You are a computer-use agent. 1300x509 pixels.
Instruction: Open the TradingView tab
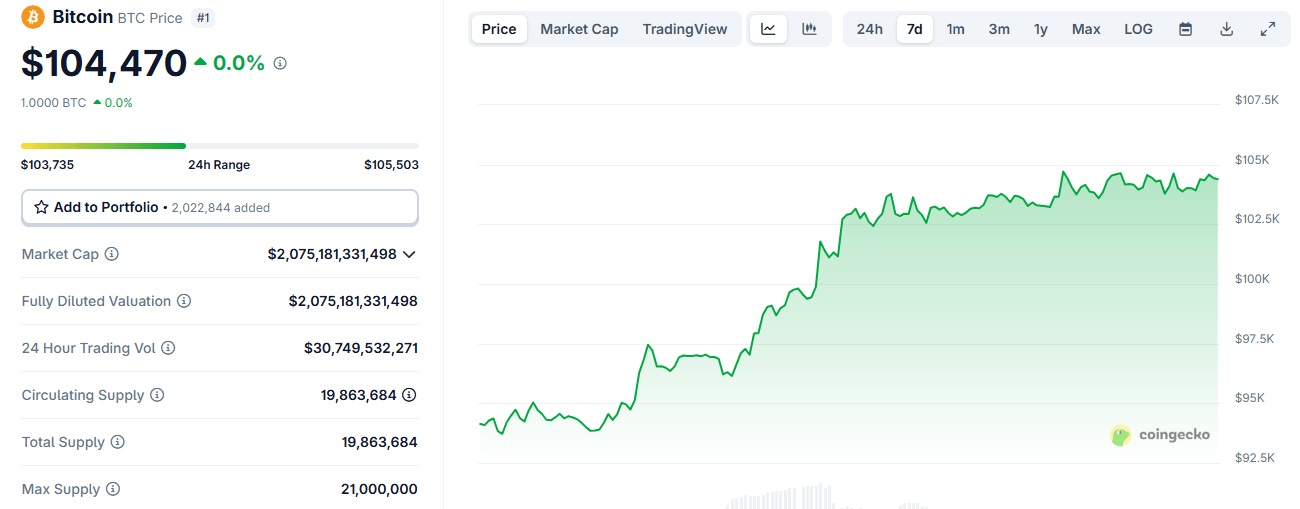685,29
